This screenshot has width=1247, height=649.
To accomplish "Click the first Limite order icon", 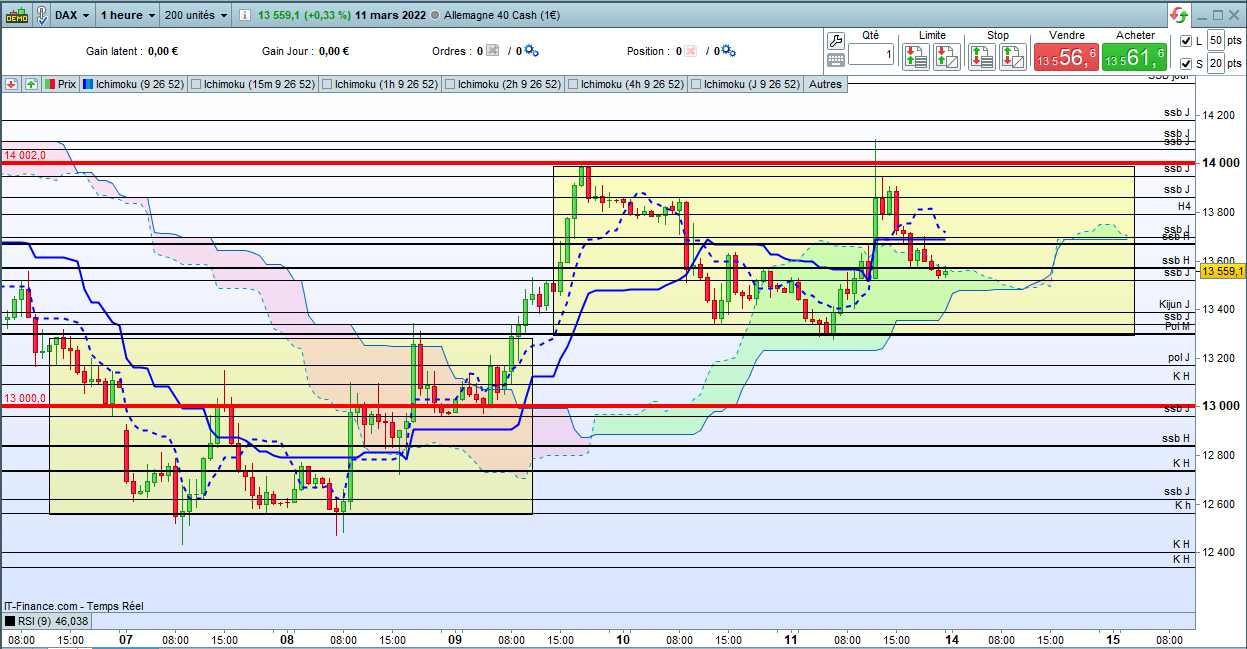I will [915, 56].
